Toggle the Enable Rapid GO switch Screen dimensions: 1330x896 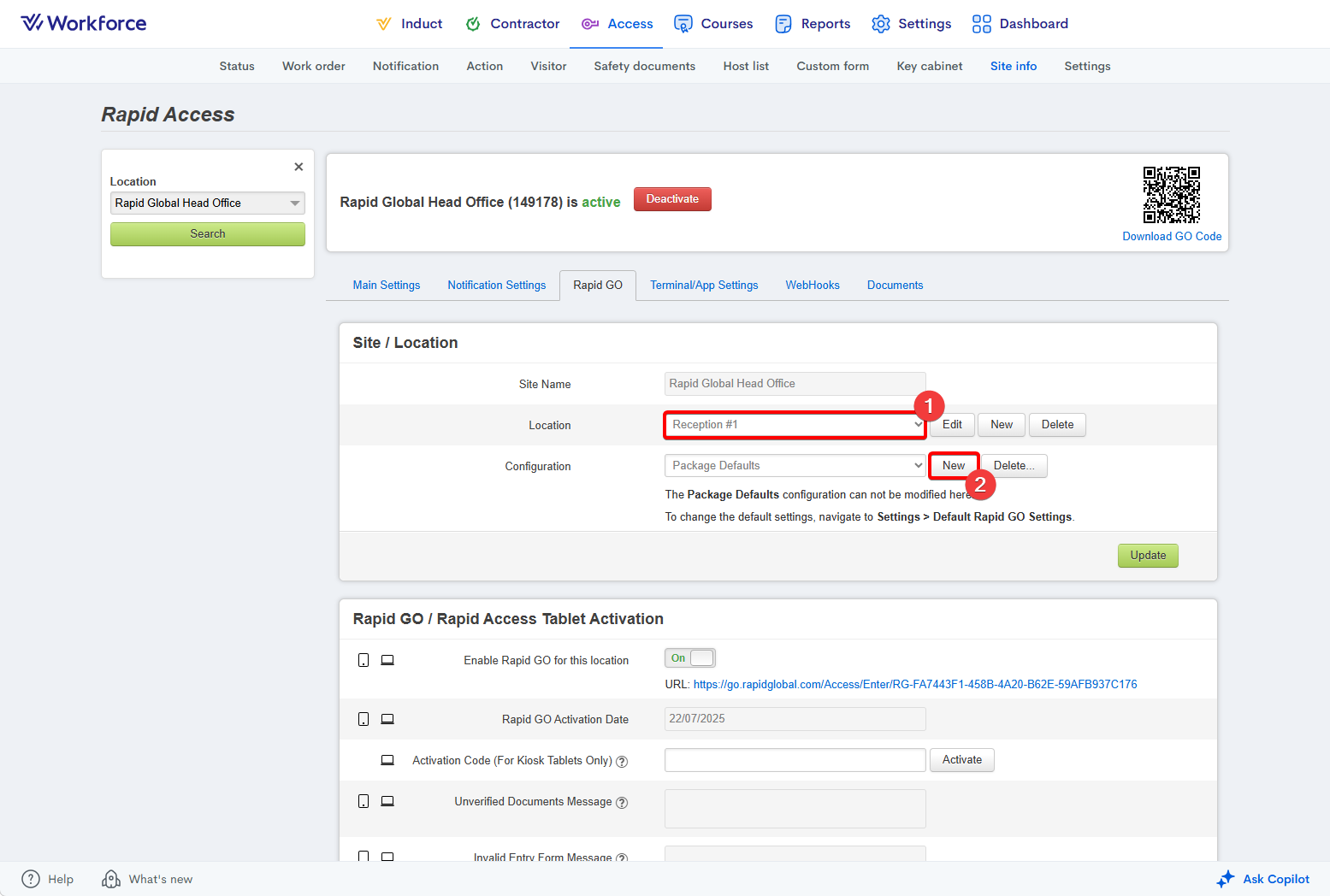tap(690, 657)
